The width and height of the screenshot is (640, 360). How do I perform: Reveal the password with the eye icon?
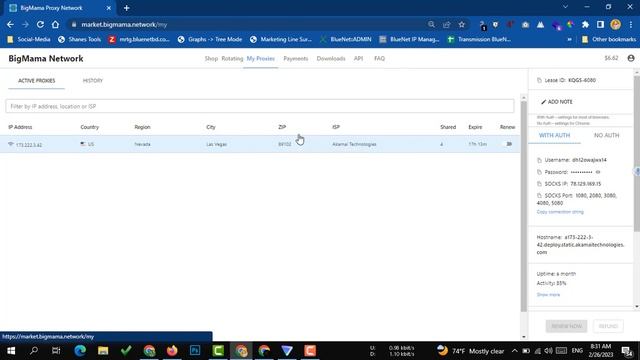598,172
